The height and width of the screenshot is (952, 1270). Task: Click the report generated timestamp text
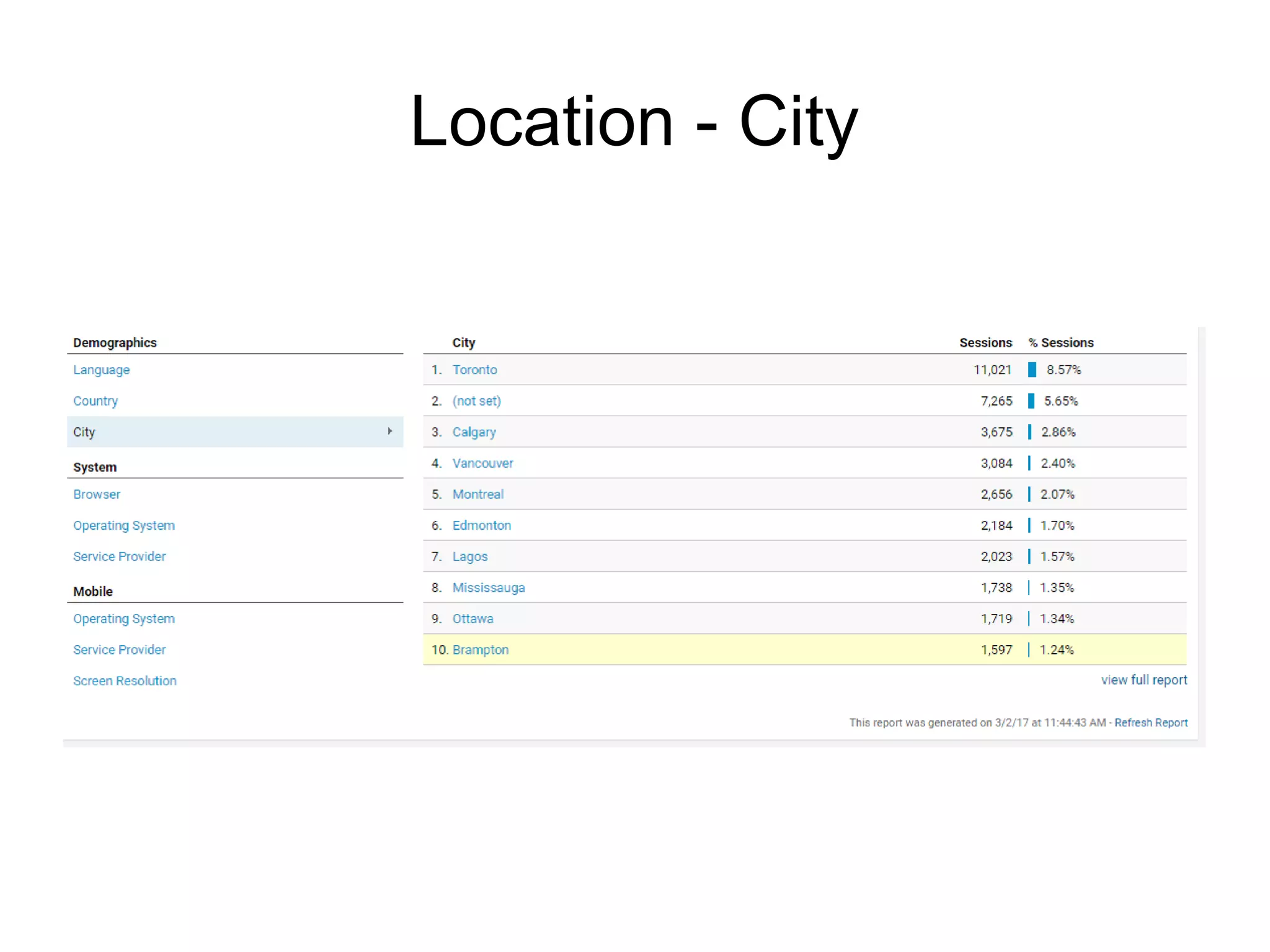pyautogui.click(x=977, y=723)
